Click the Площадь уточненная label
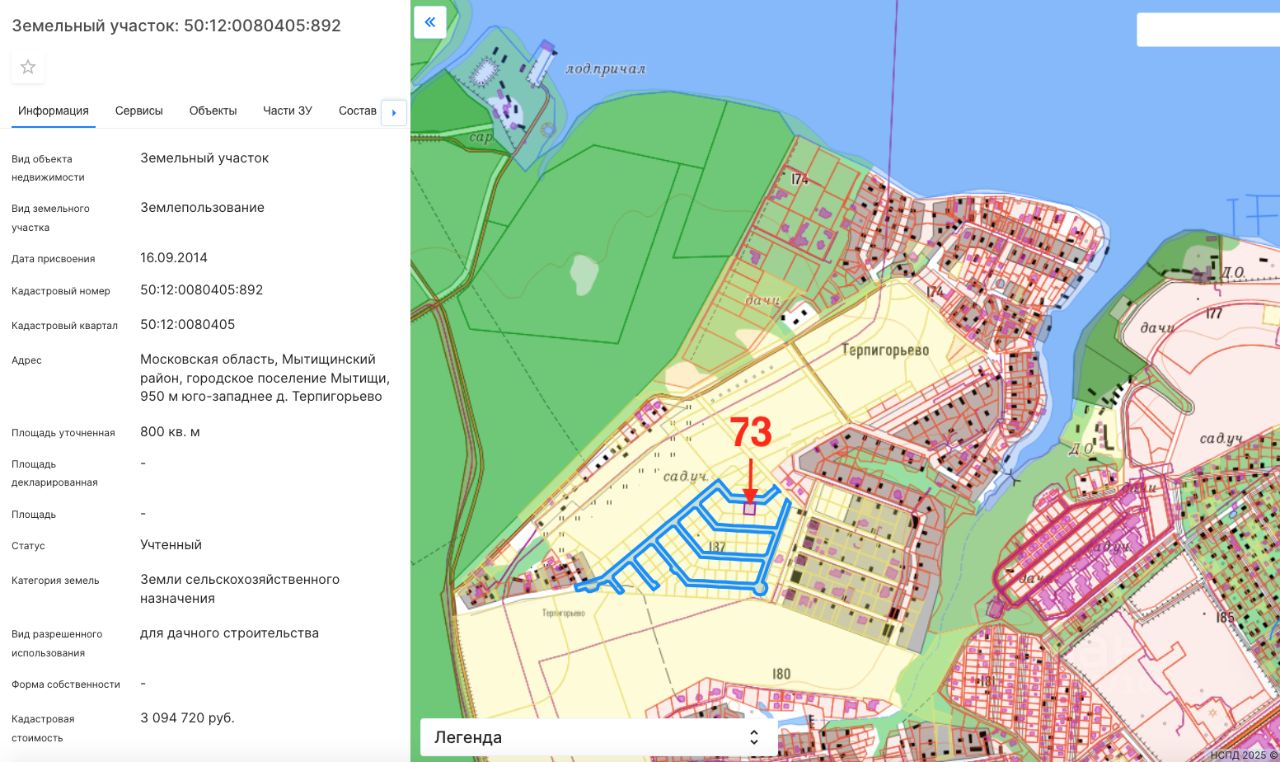Screen dimensions: 1280x762 pyautogui.click(x=63, y=433)
